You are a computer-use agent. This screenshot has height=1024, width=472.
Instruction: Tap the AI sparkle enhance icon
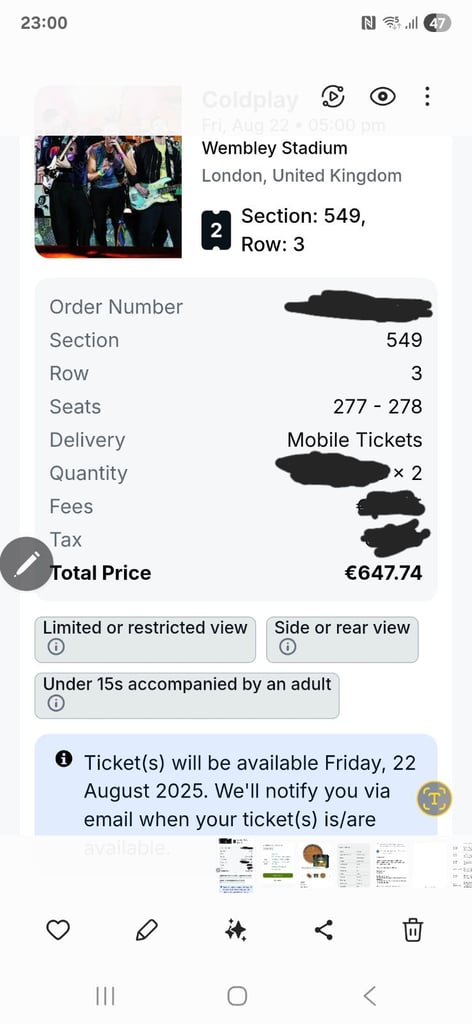[236, 929]
